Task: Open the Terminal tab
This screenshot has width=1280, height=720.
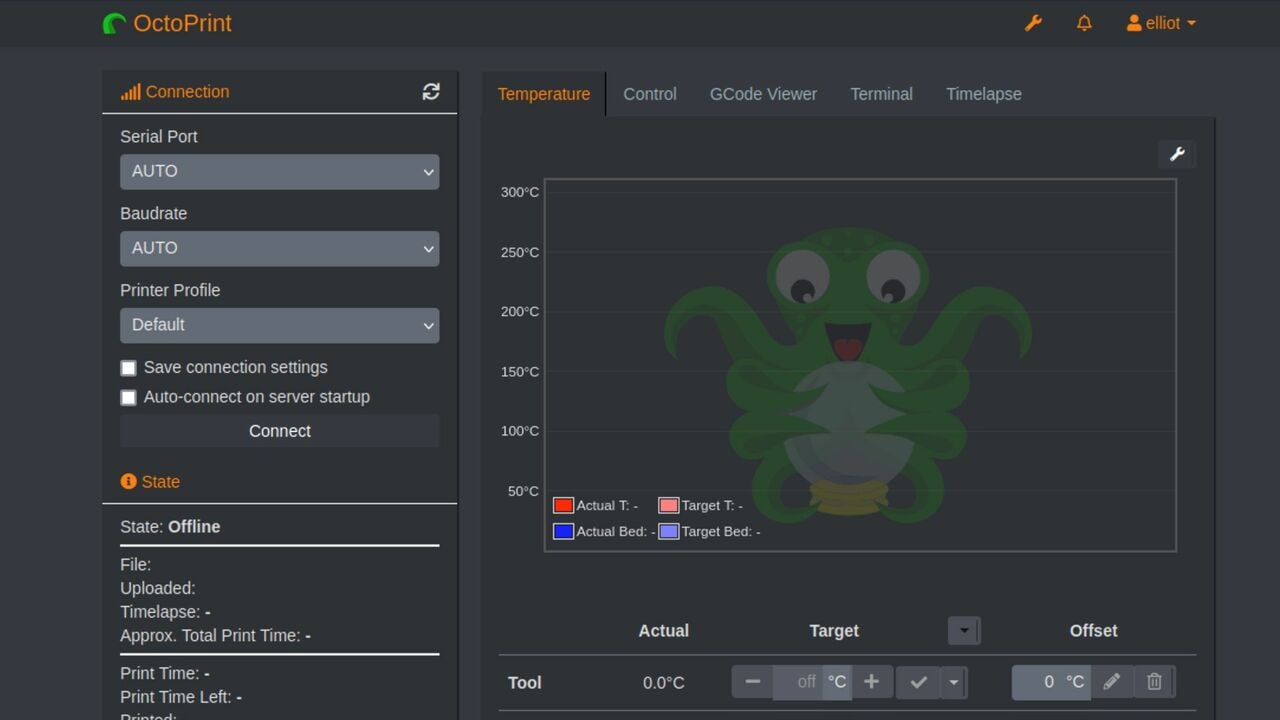Action: tap(881, 93)
